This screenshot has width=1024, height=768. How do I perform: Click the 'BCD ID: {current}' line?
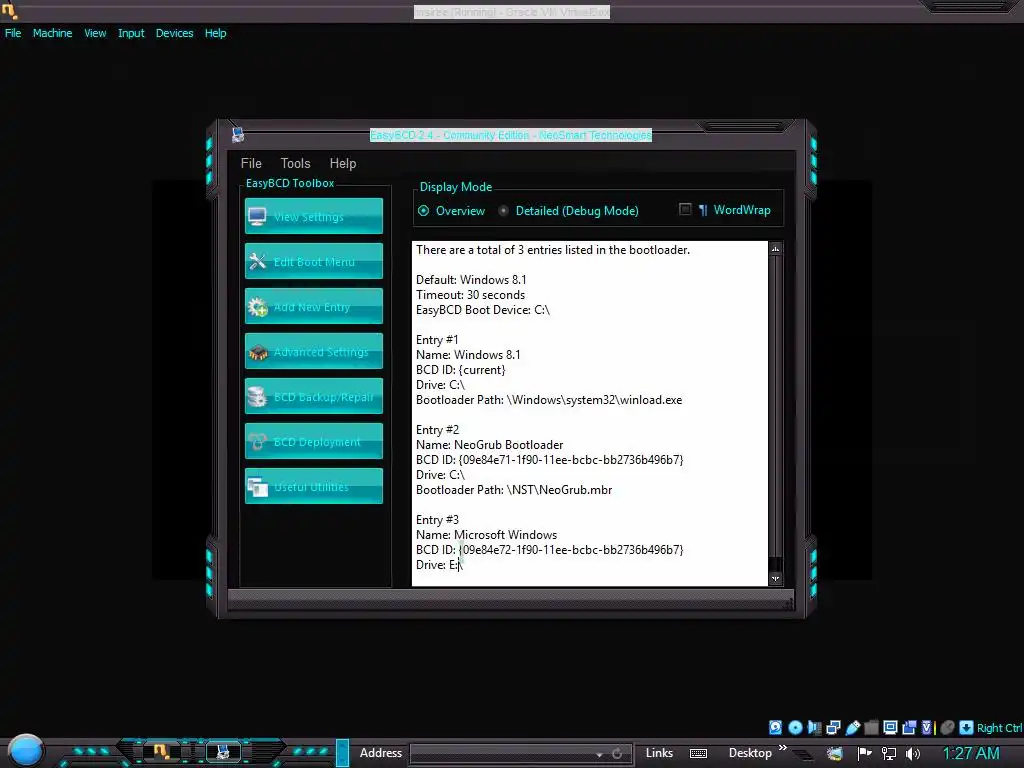click(460, 370)
